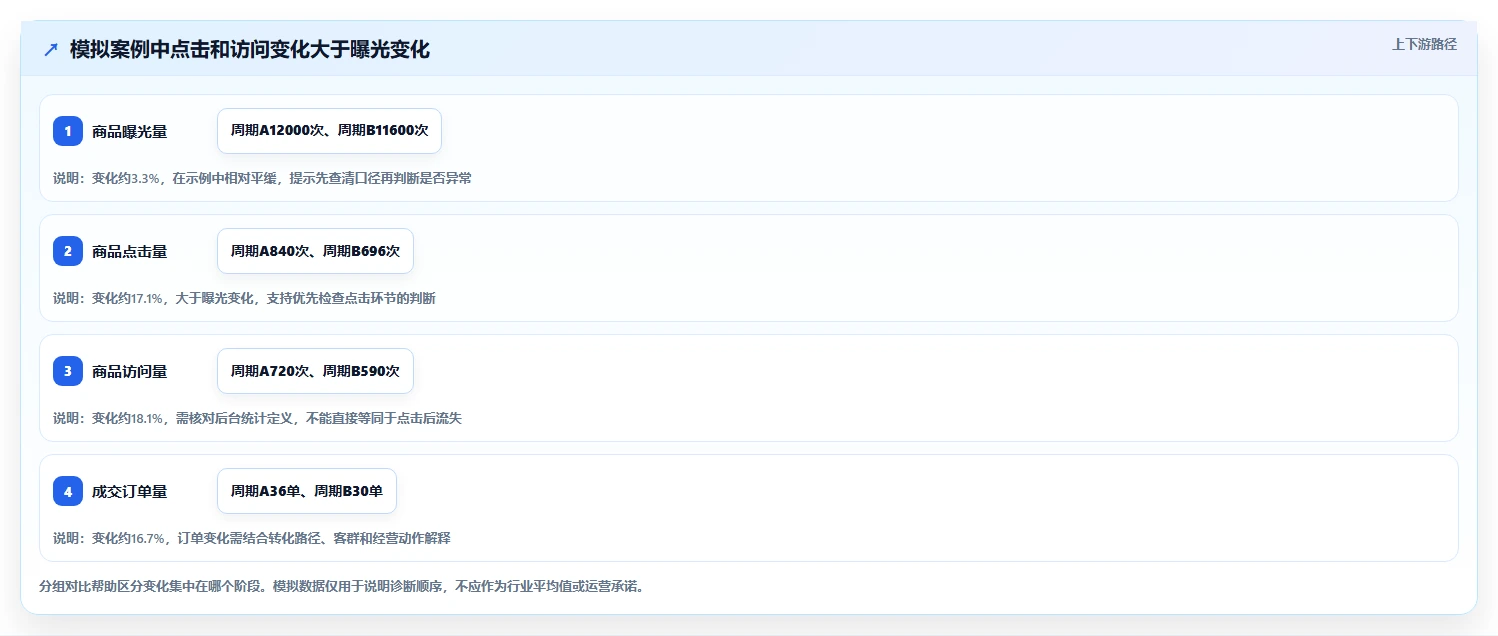Click the title 模拟案例中点击和访问变化大于曝光变化
This screenshot has width=1498, height=636.
click(x=250, y=50)
